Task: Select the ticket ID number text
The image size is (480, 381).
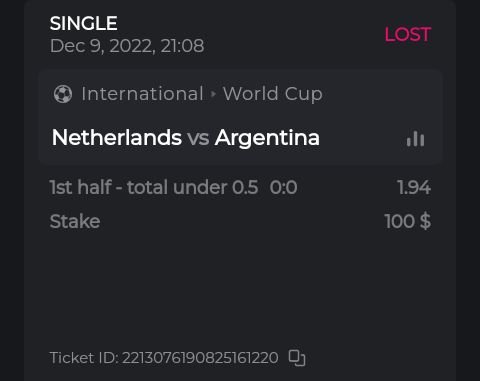Action: (200, 358)
